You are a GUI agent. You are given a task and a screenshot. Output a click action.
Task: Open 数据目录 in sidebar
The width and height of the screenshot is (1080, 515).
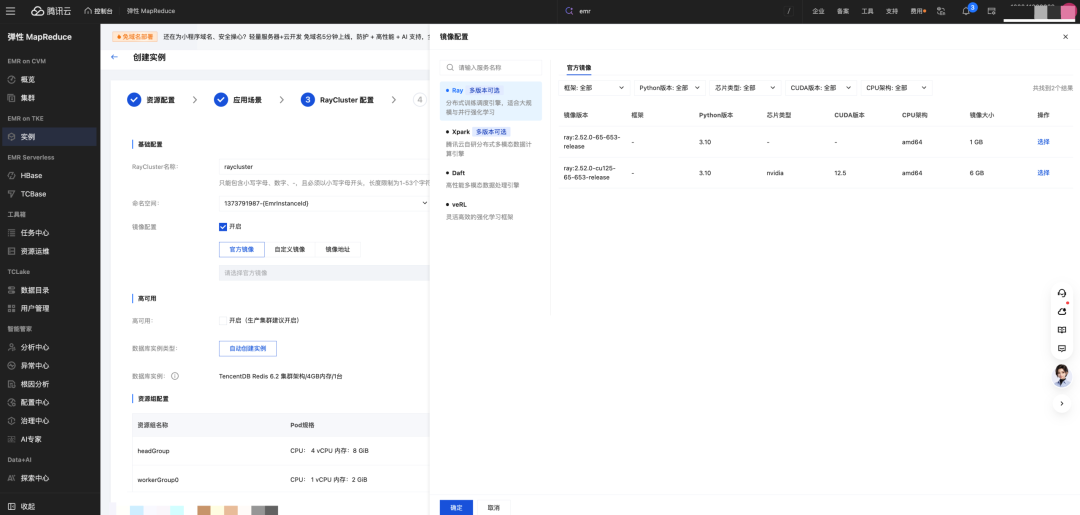coord(34,290)
